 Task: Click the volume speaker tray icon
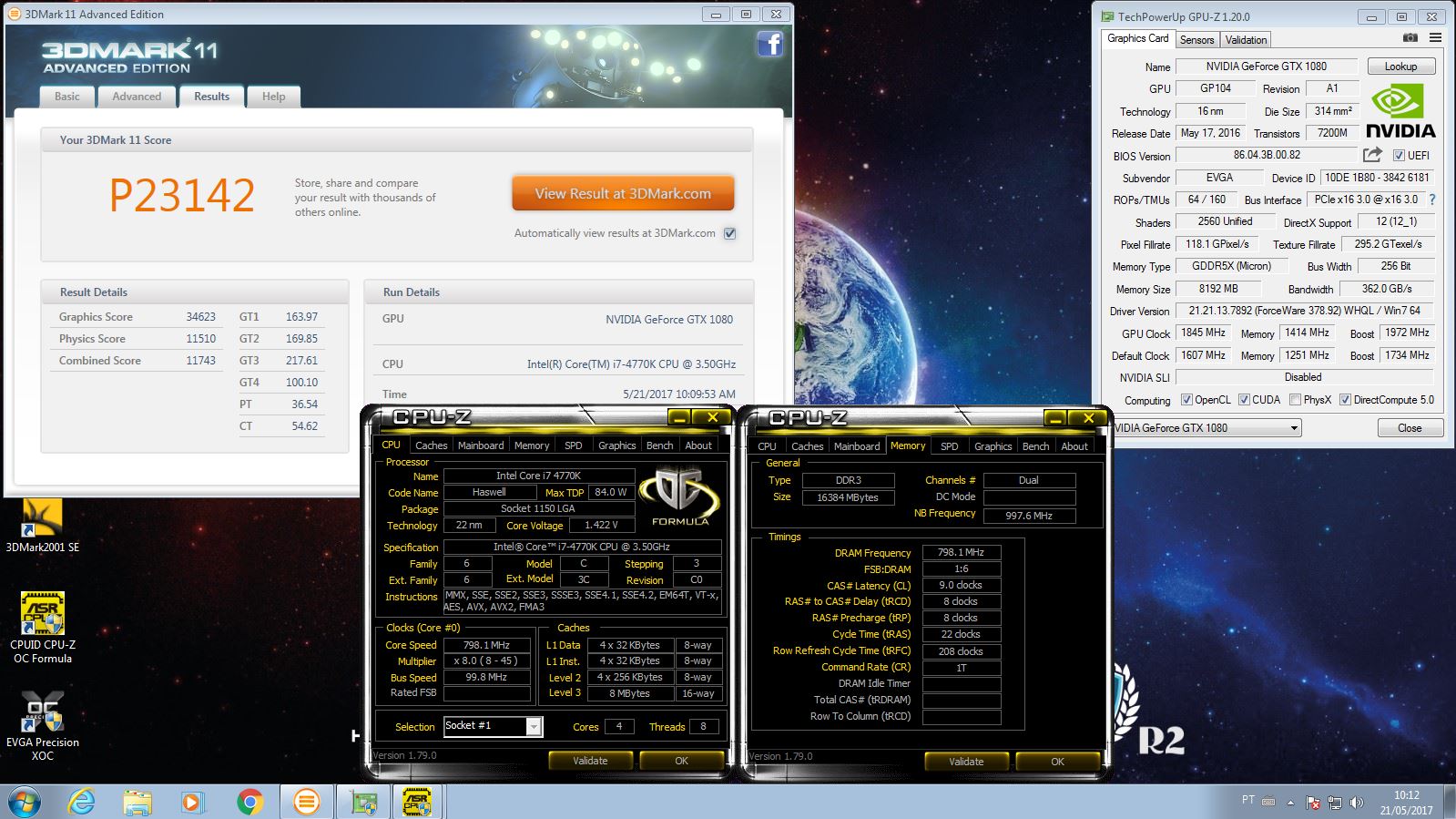point(1357,803)
